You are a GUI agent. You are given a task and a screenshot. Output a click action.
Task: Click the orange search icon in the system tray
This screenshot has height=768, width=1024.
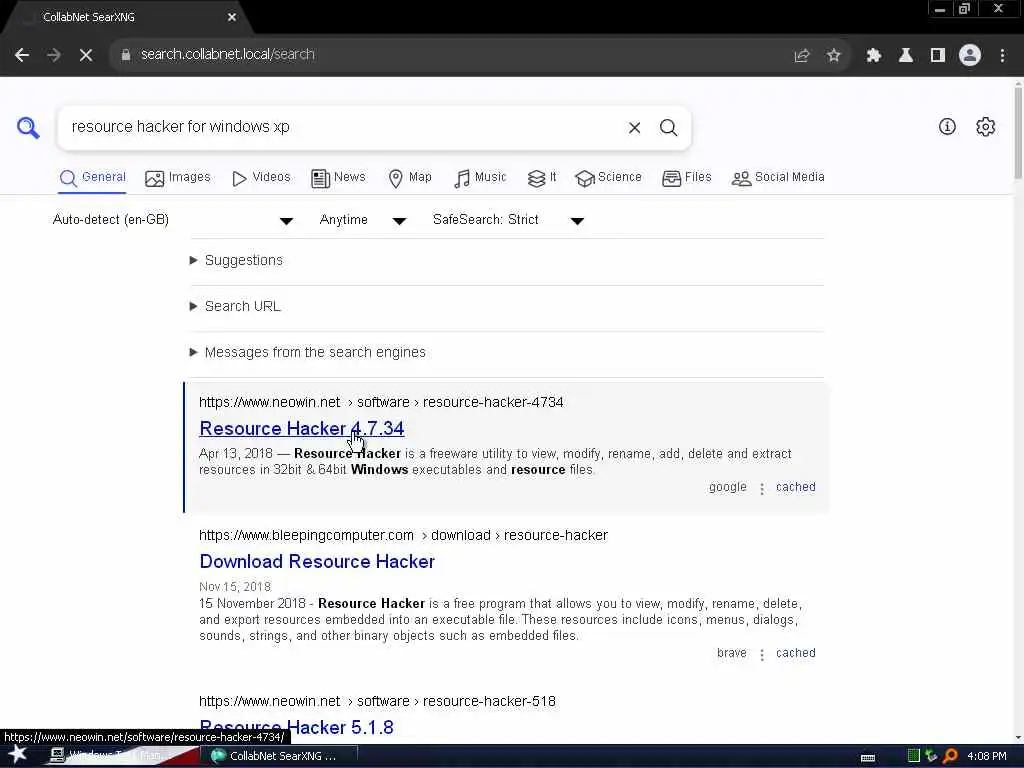pyautogui.click(x=950, y=756)
